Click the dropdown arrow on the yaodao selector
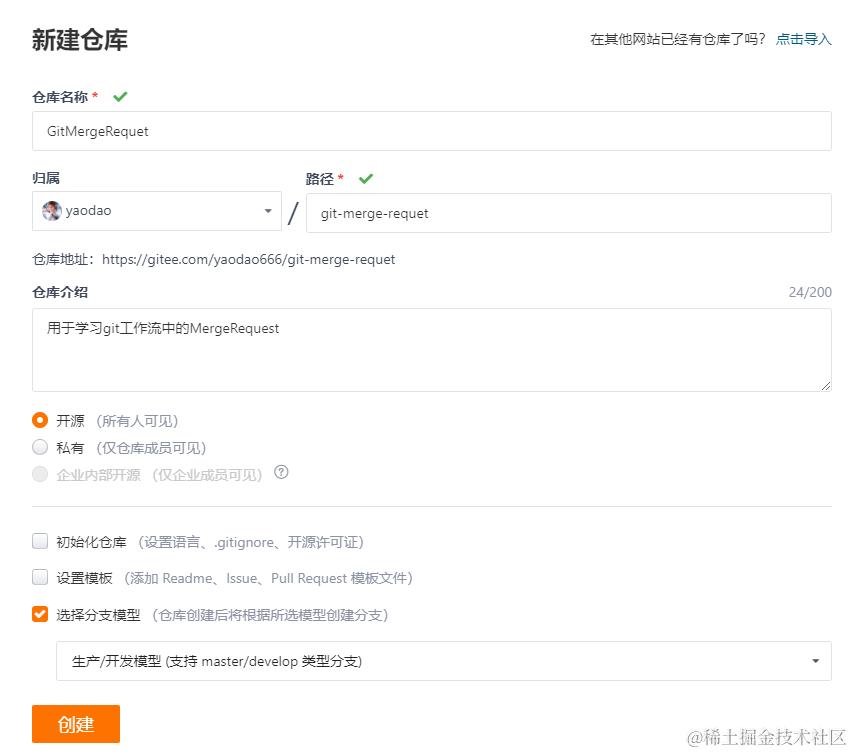The height and width of the screenshot is (754, 853). tap(268, 211)
